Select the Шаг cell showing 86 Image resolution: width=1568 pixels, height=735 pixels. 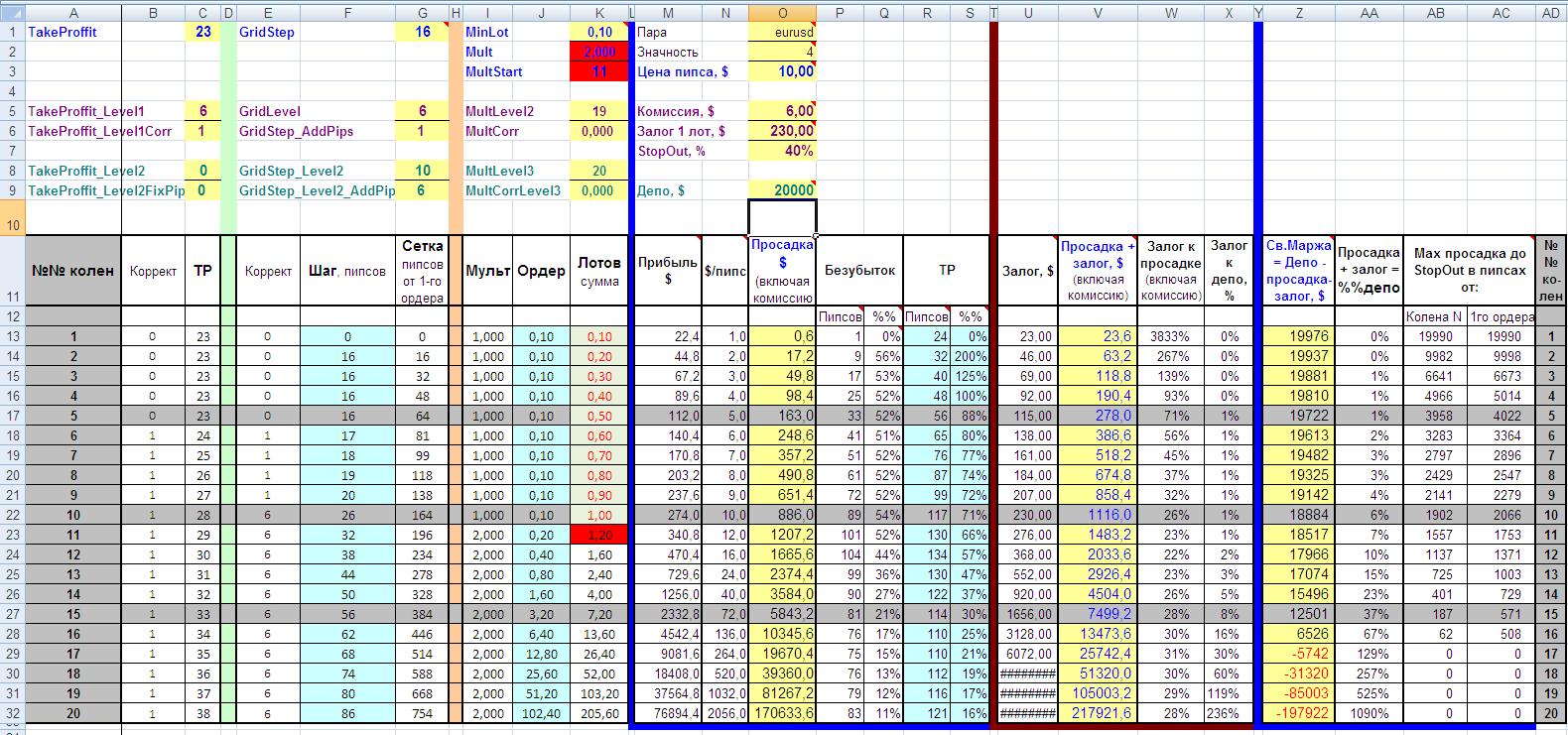pyautogui.click(x=346, y=713)
